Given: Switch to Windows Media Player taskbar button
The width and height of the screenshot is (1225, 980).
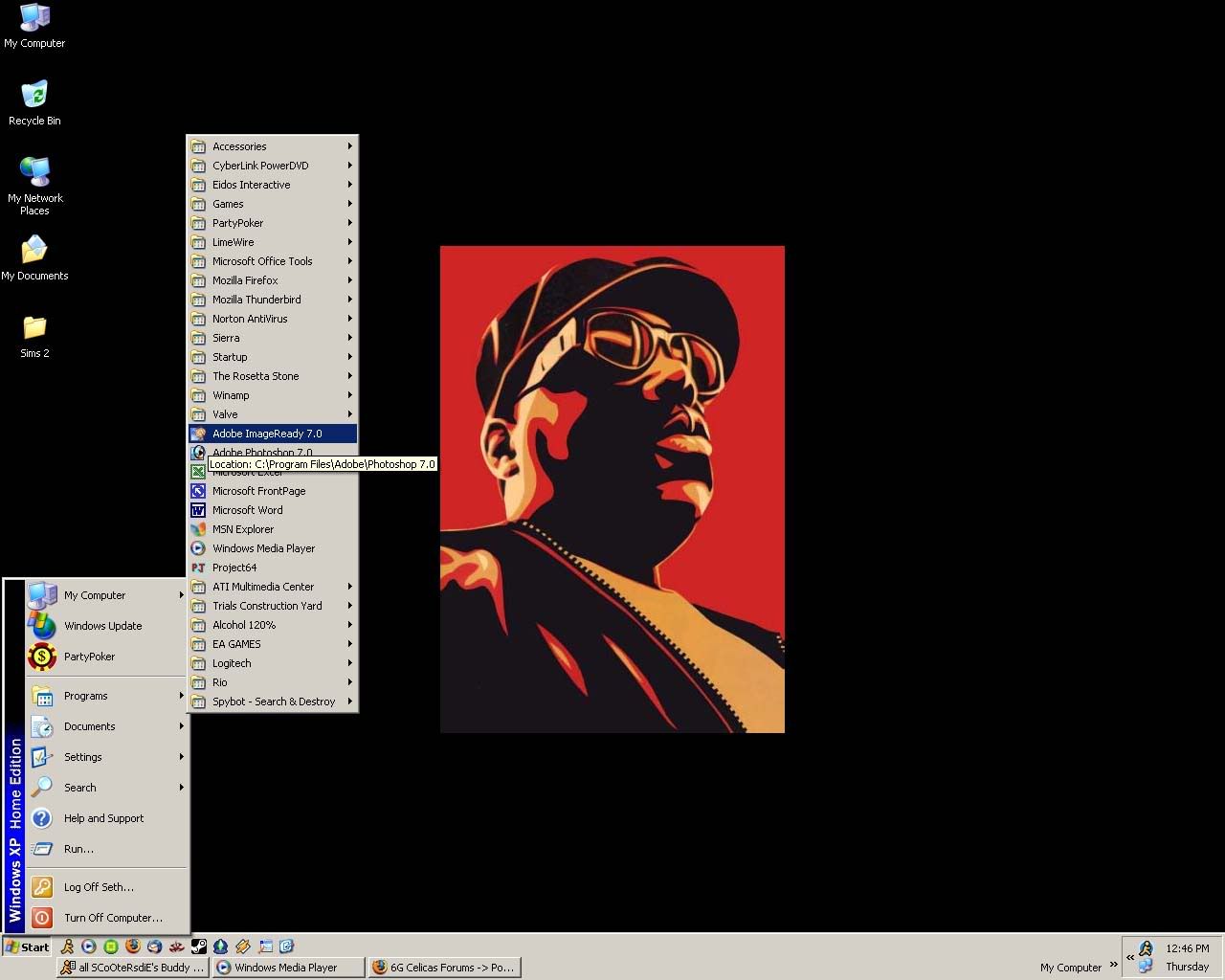Looking at the screenshot, I should 288,968.
